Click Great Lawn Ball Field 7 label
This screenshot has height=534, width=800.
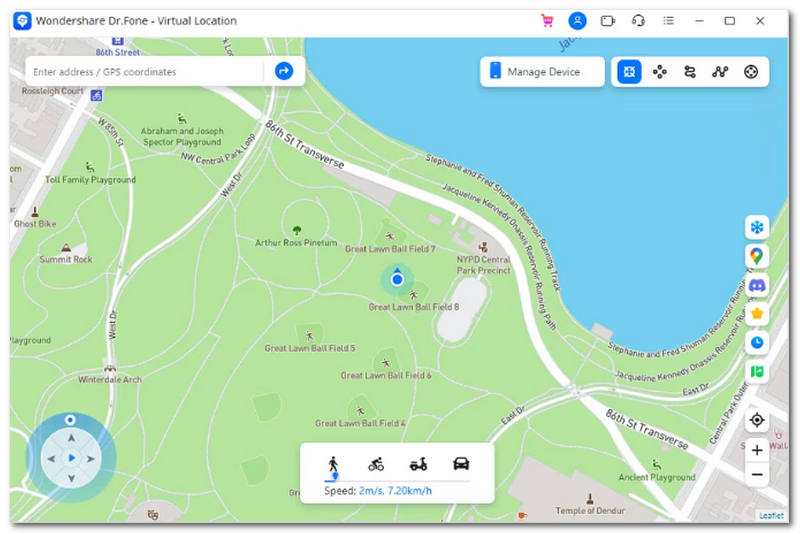(390, 249)
